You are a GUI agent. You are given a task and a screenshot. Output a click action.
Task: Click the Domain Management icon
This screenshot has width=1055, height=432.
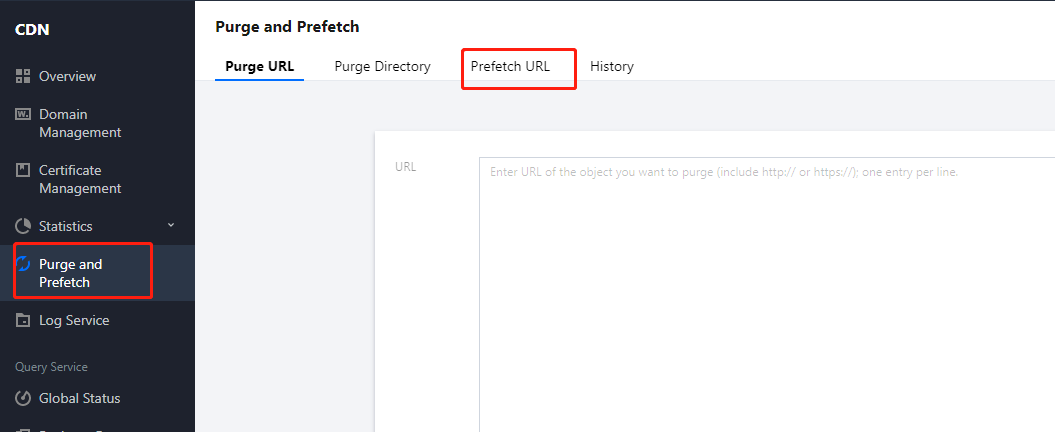23,114
